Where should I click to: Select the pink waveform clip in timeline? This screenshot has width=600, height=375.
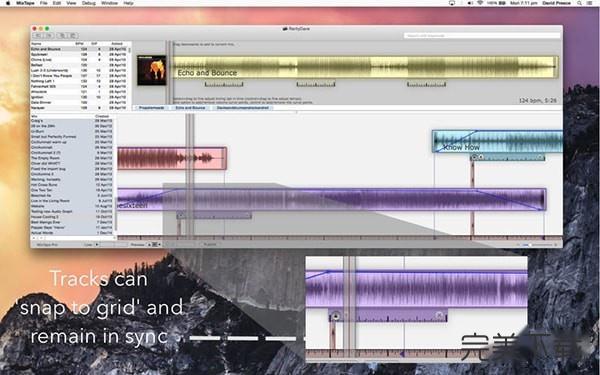pyautogui.click(x=172, y=158)
